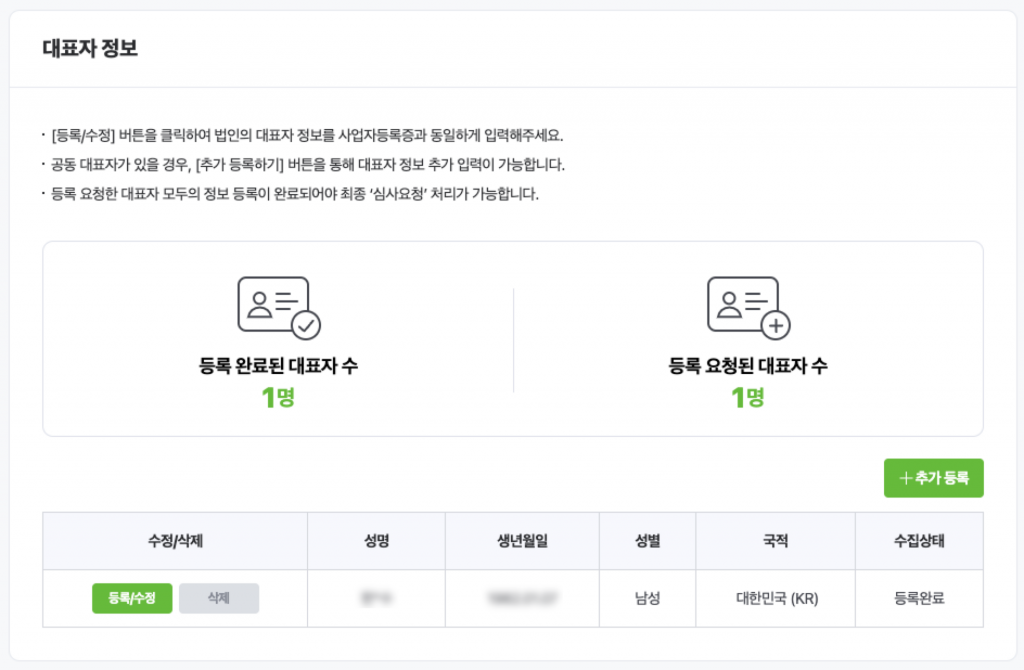The width and height of the screenshot is (1024, 670).
Task: Click the 1명 count under 등록 요청된
Action: pos(748,397)
